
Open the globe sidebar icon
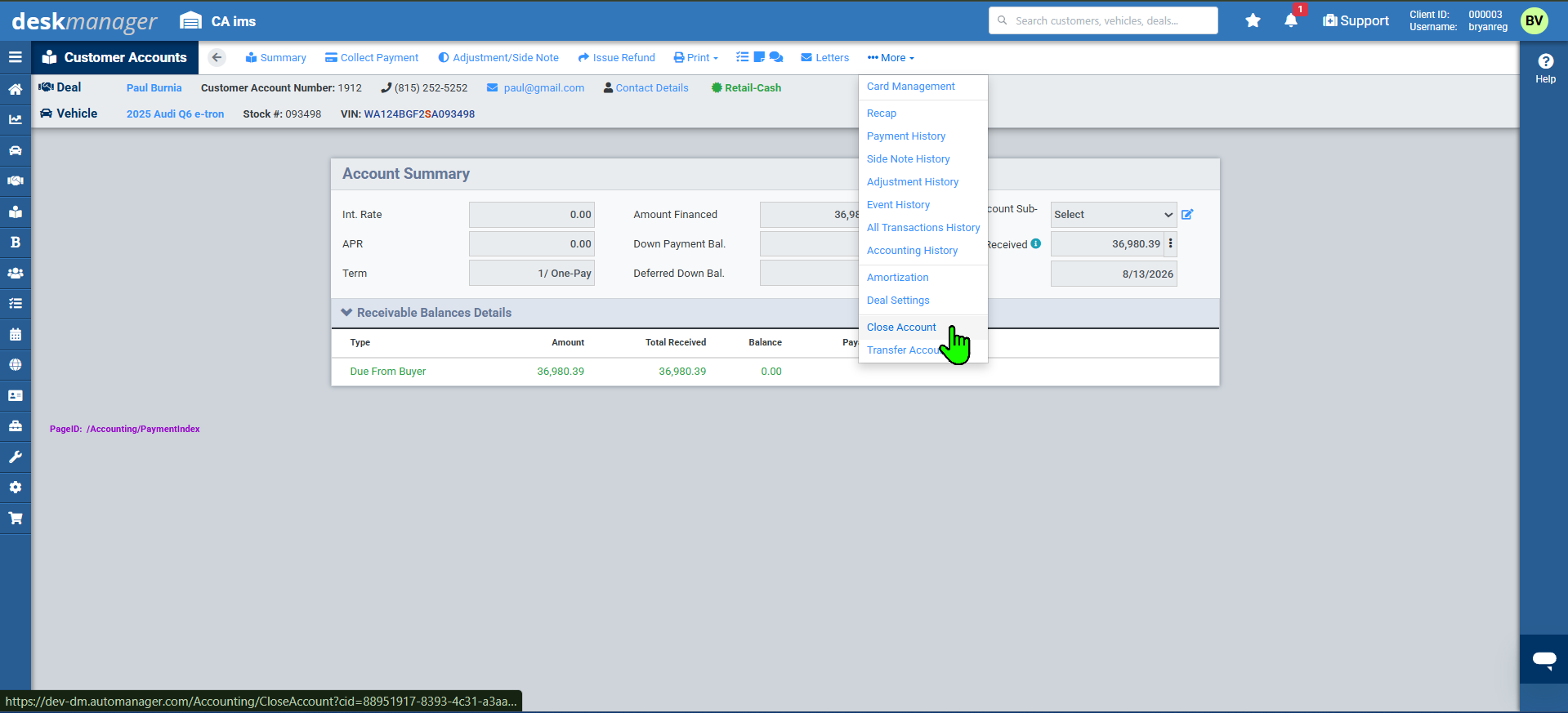tap(15, 364)
